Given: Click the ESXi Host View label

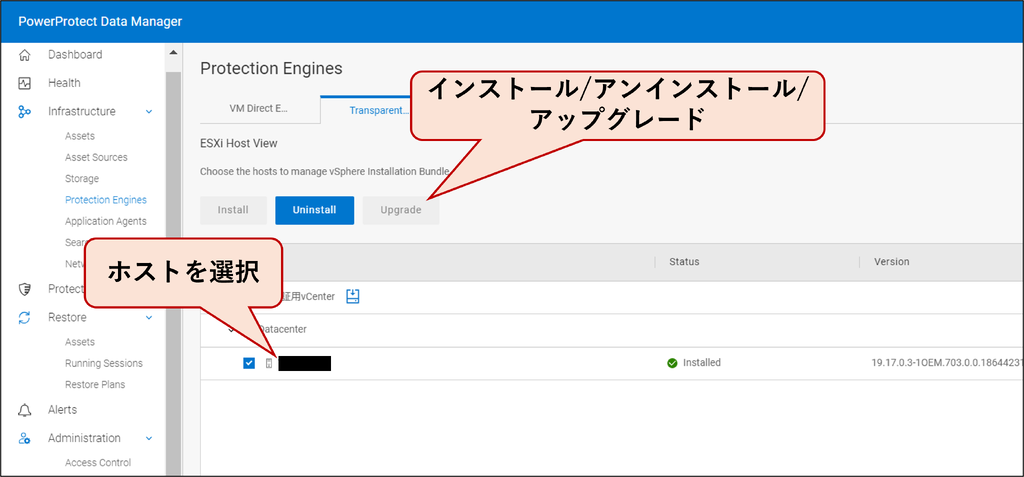Looking at the screenshot, I should click(x=239, y=143).
